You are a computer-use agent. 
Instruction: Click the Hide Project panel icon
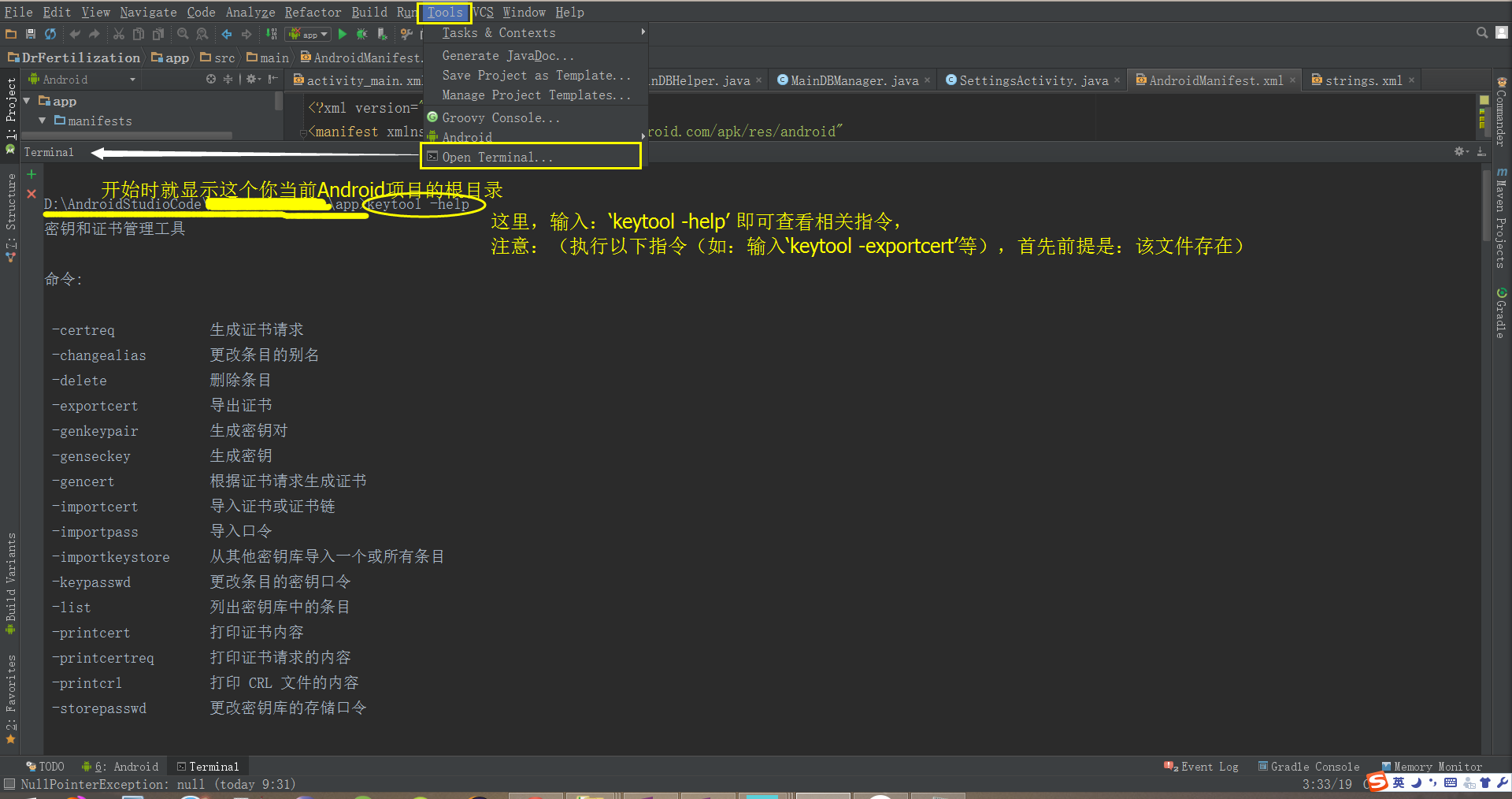273,79
